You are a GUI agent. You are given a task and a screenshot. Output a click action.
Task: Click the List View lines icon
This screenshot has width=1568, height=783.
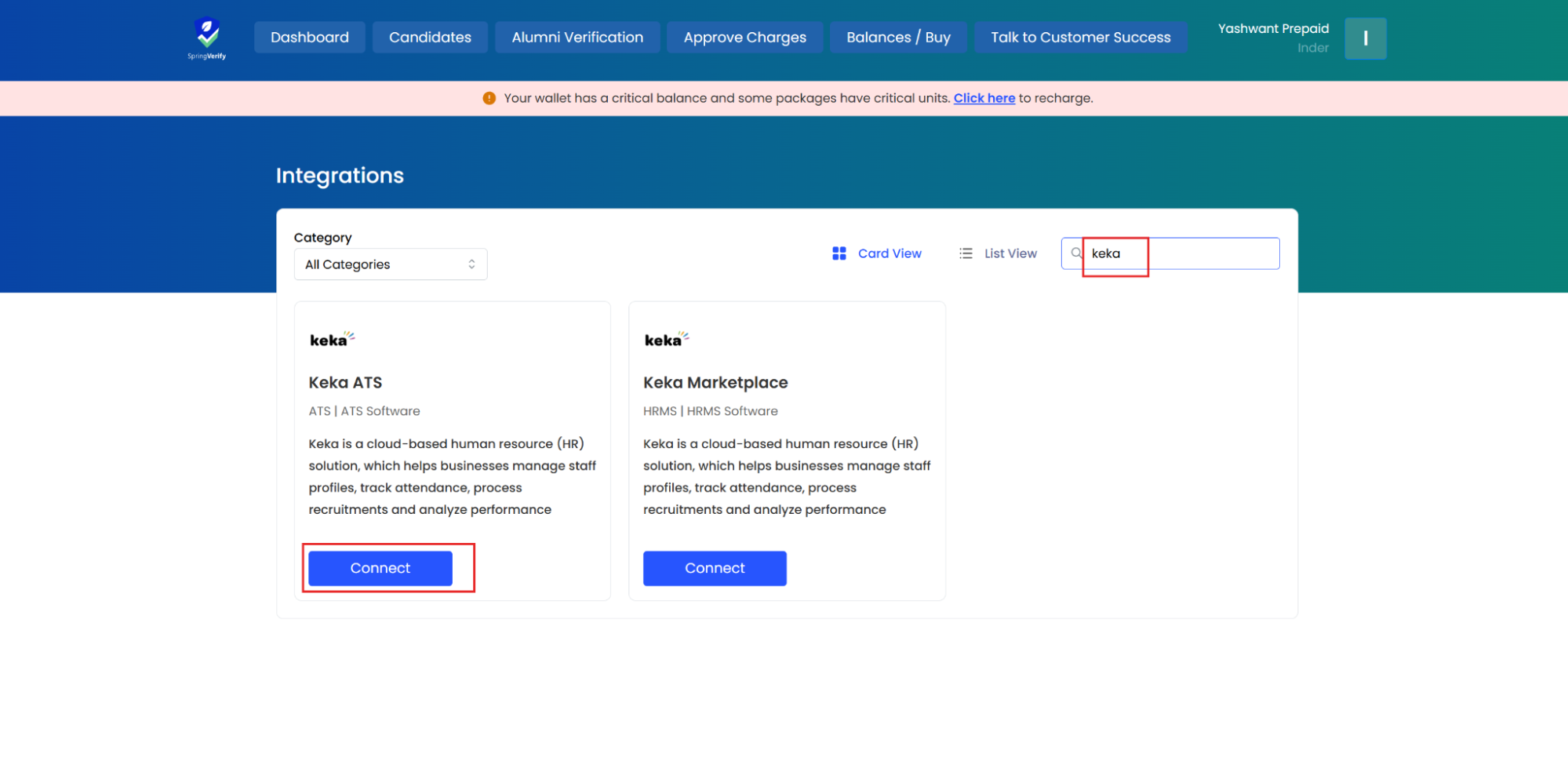coord(966,253)
